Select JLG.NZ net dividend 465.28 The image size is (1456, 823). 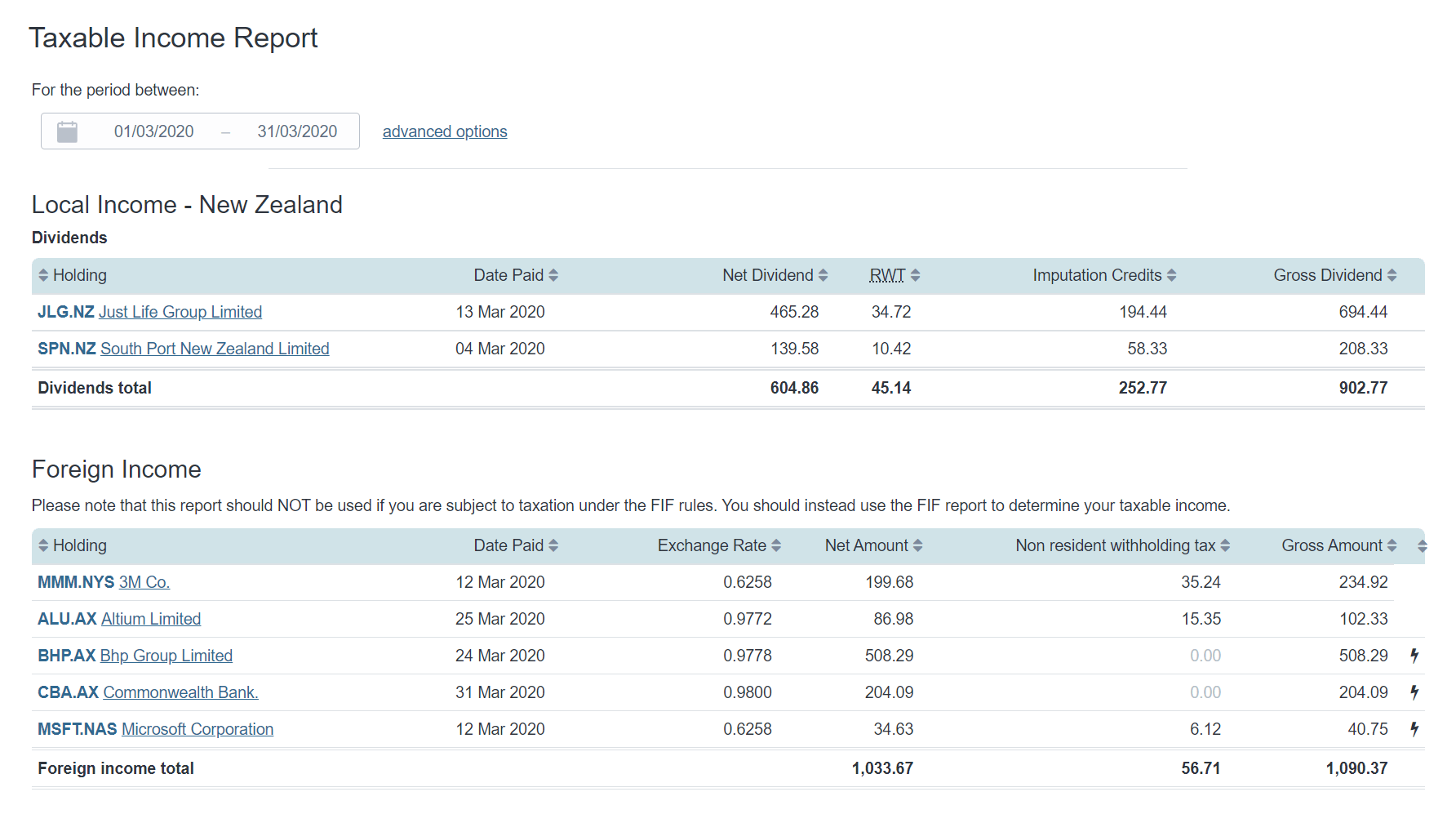click(x=794, y=312)
